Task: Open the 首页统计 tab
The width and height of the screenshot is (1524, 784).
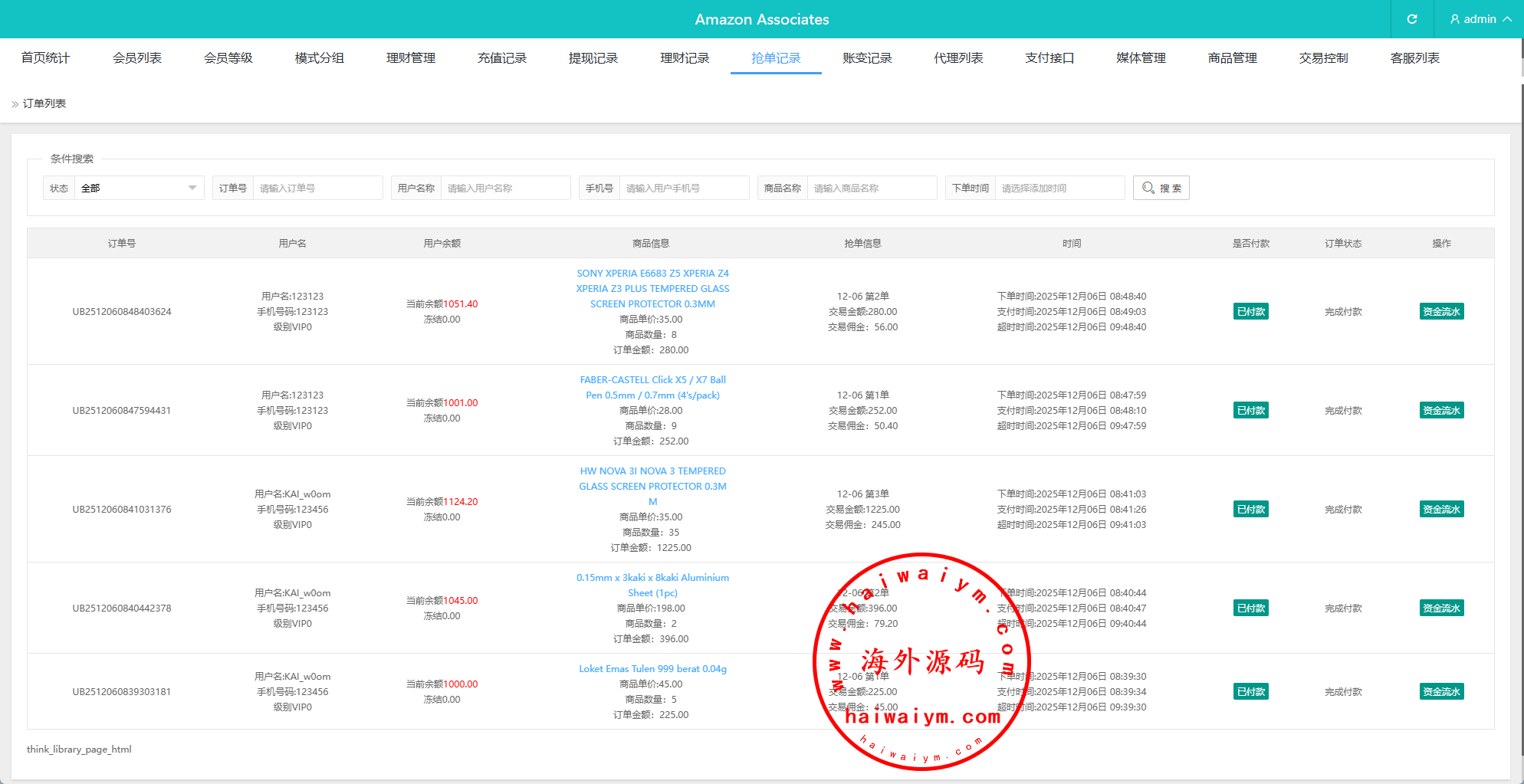Action: (45, 58)
